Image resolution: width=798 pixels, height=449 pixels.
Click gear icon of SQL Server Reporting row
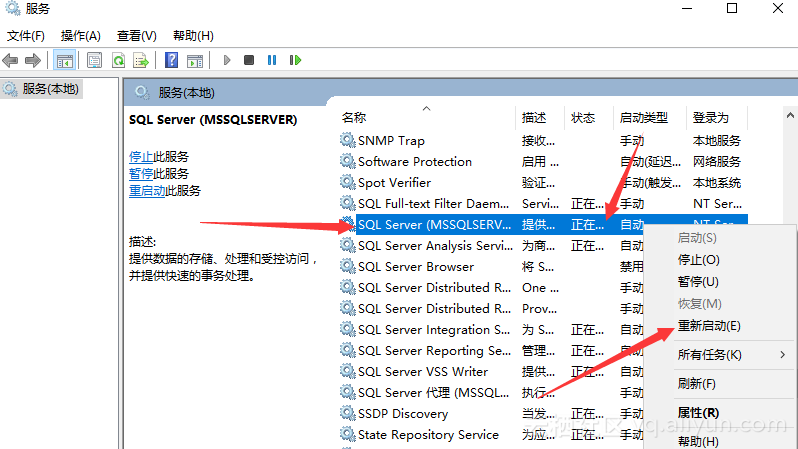[x=348, y=350]
